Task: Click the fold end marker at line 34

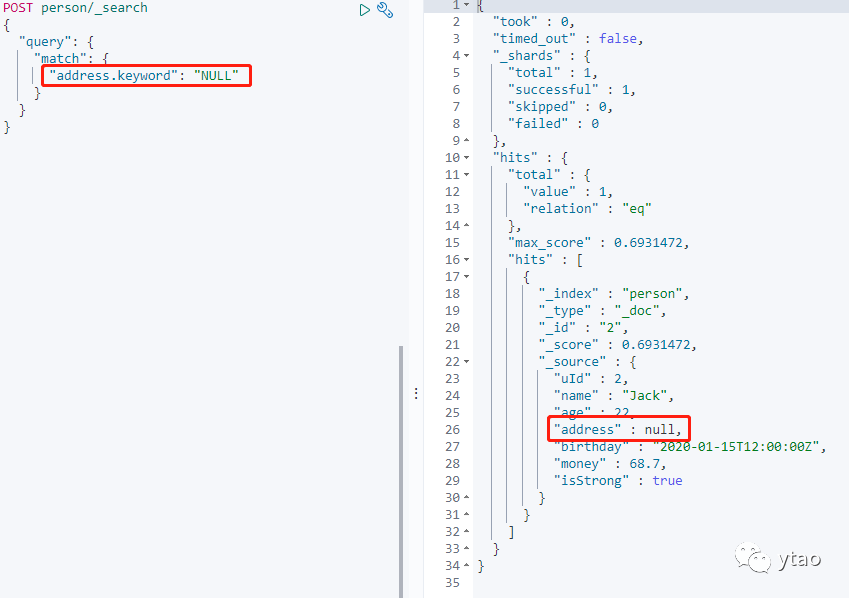Action: point(467,566)
